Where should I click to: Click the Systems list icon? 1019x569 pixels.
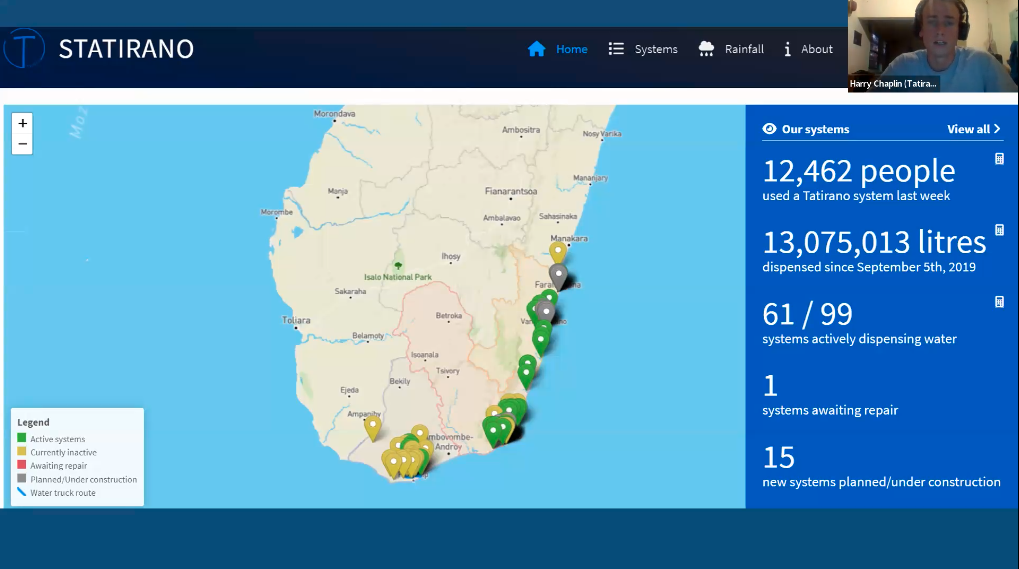(x=616, y=49)
